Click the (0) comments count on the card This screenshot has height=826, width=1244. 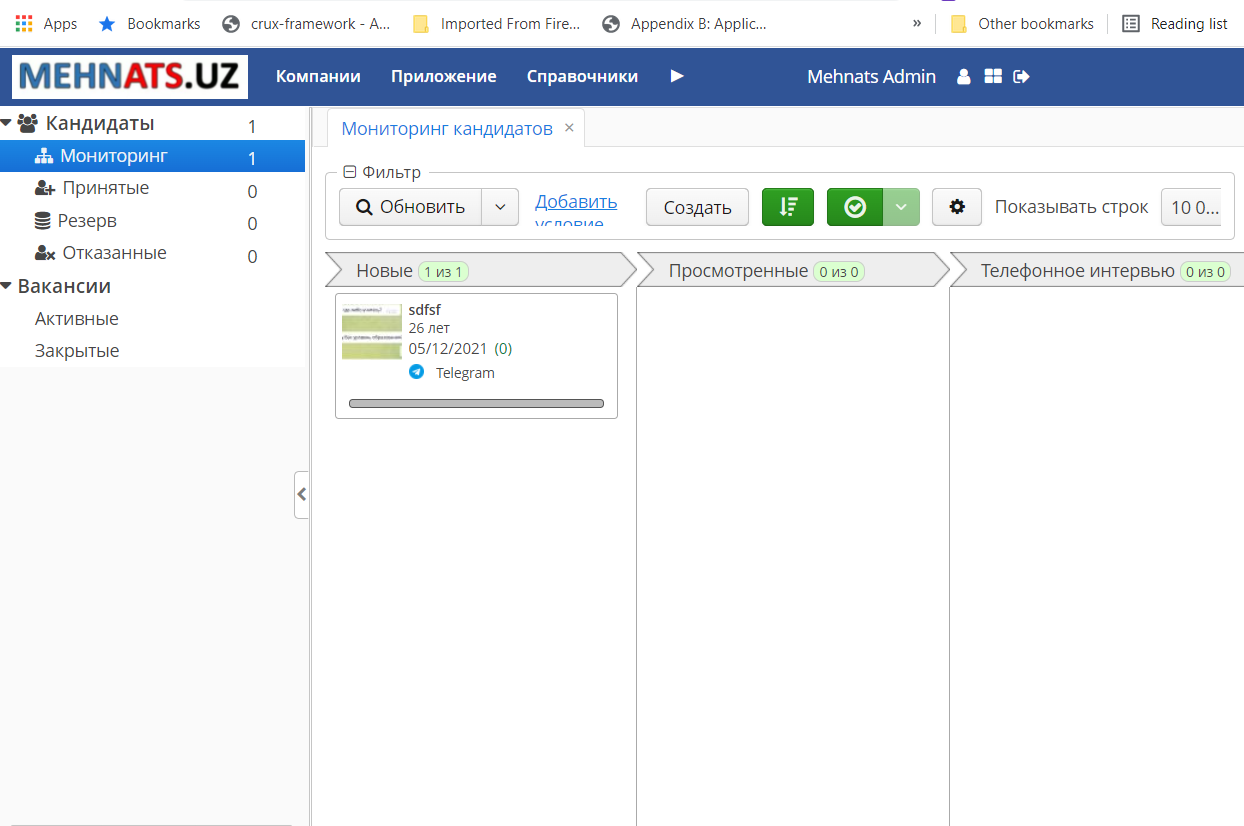(x=503, y=348)
